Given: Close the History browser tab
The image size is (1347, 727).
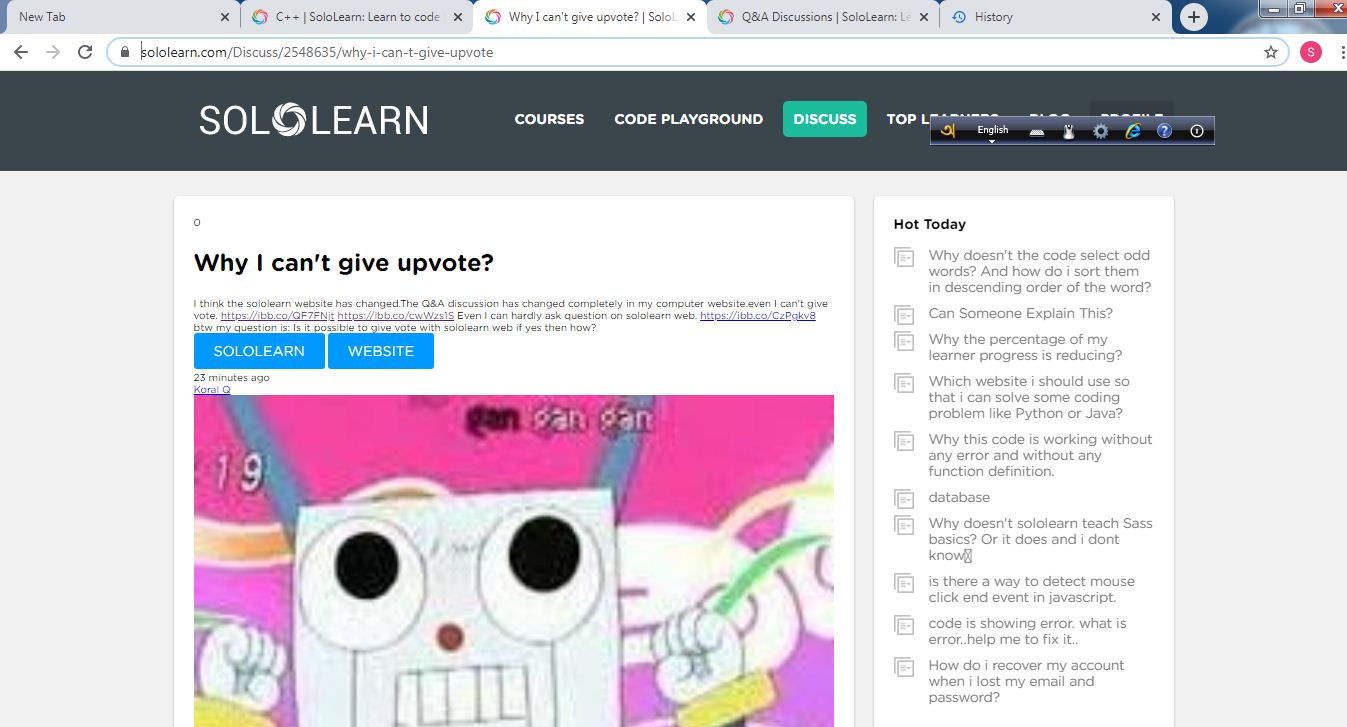Looking at the screenshot, I should click(1156, 17).
